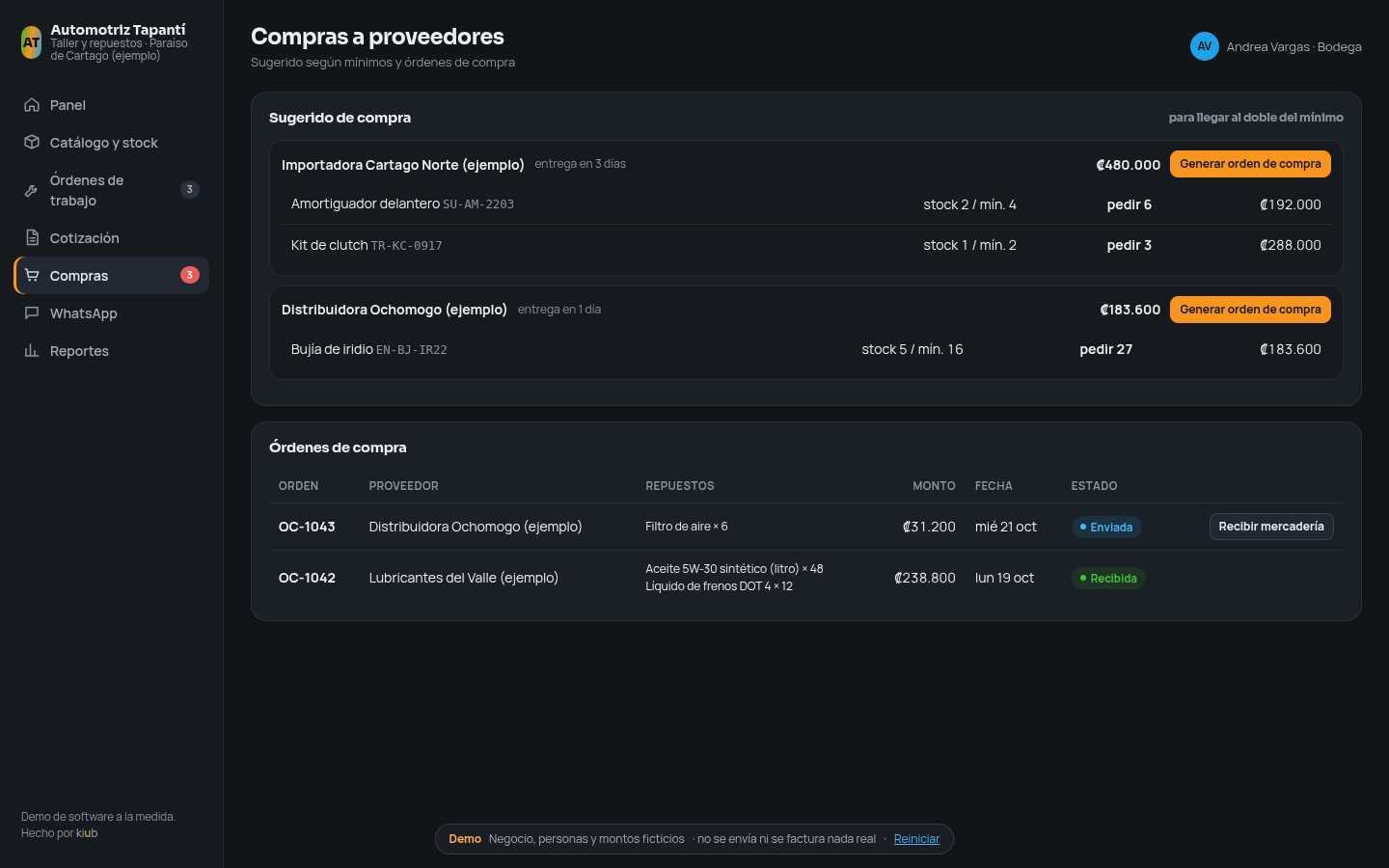
Task: Click the ₡238.800 amount cell
Action: 925,578
